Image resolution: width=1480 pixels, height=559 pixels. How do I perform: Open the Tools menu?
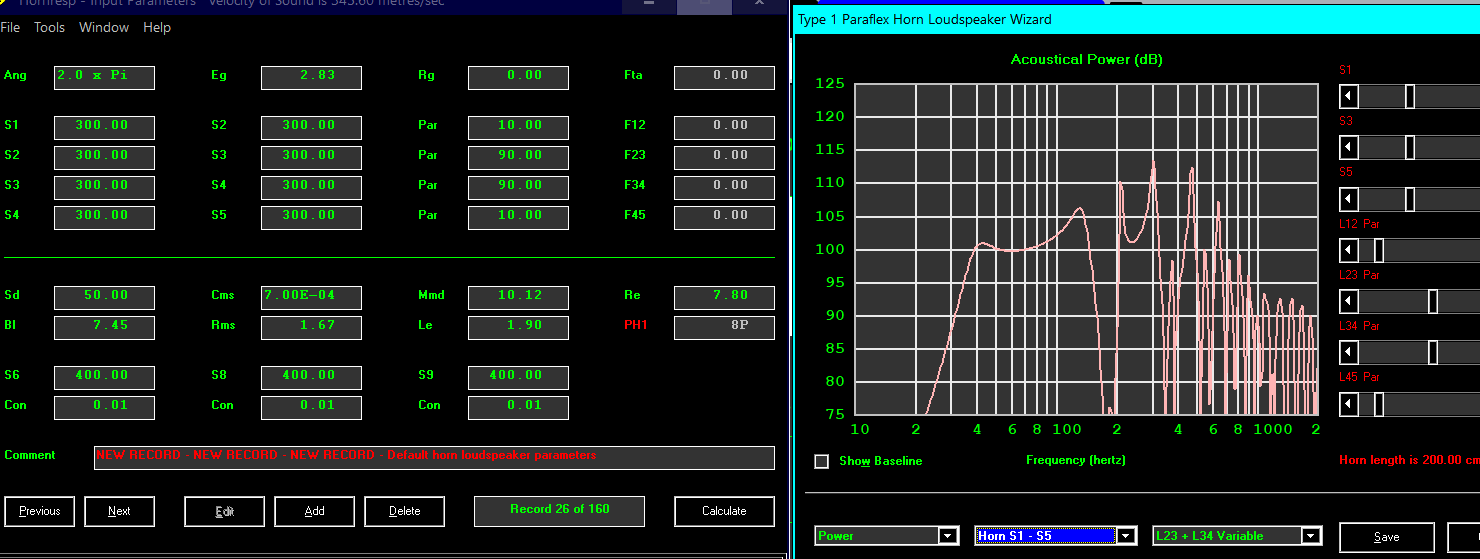[x=49, y=27]
